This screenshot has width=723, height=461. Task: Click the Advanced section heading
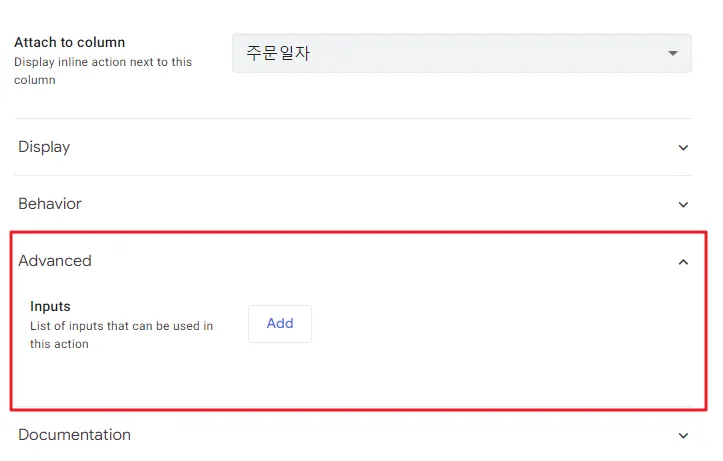point(55,261)
